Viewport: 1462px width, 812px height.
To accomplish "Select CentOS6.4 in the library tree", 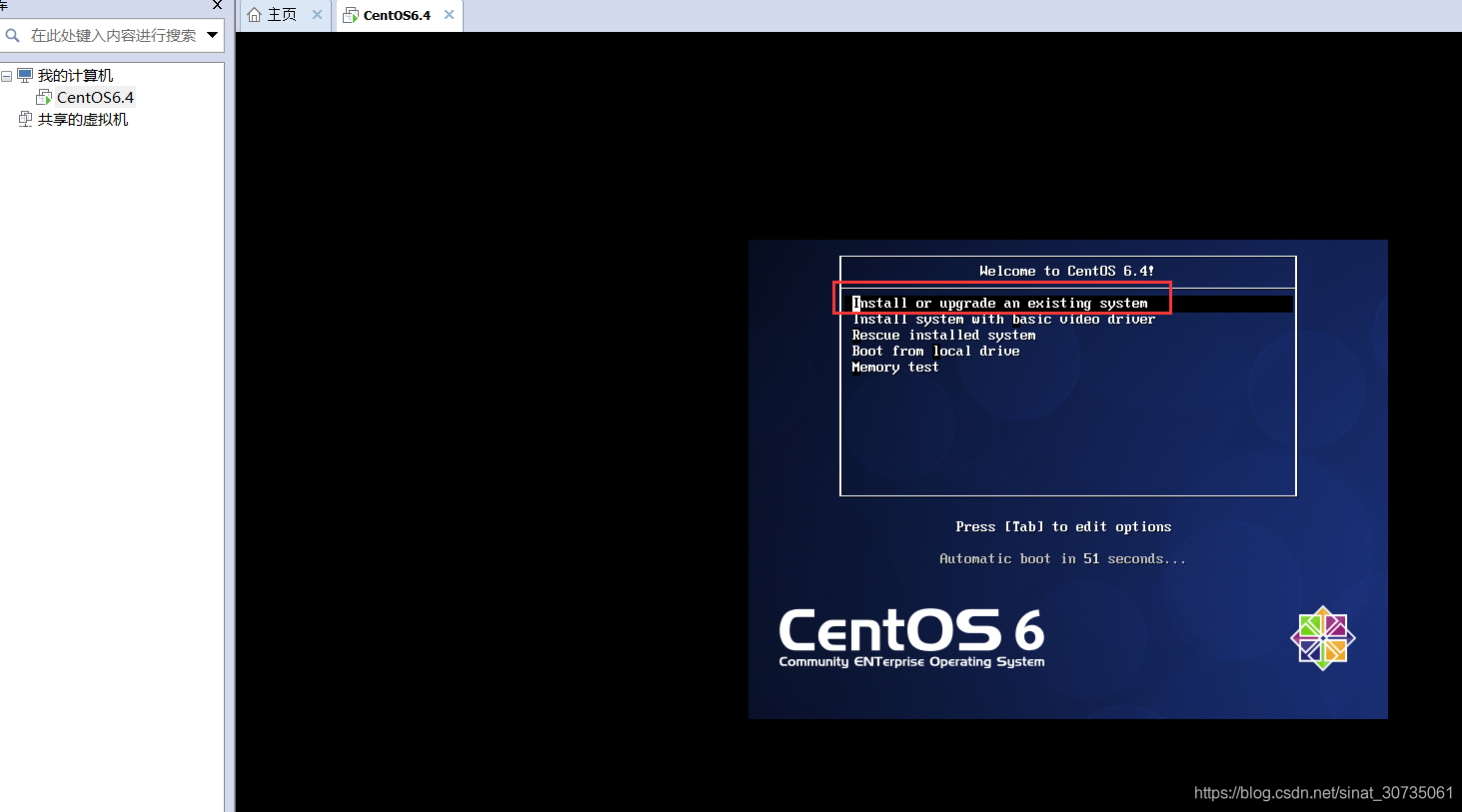I will pos(95,98).
